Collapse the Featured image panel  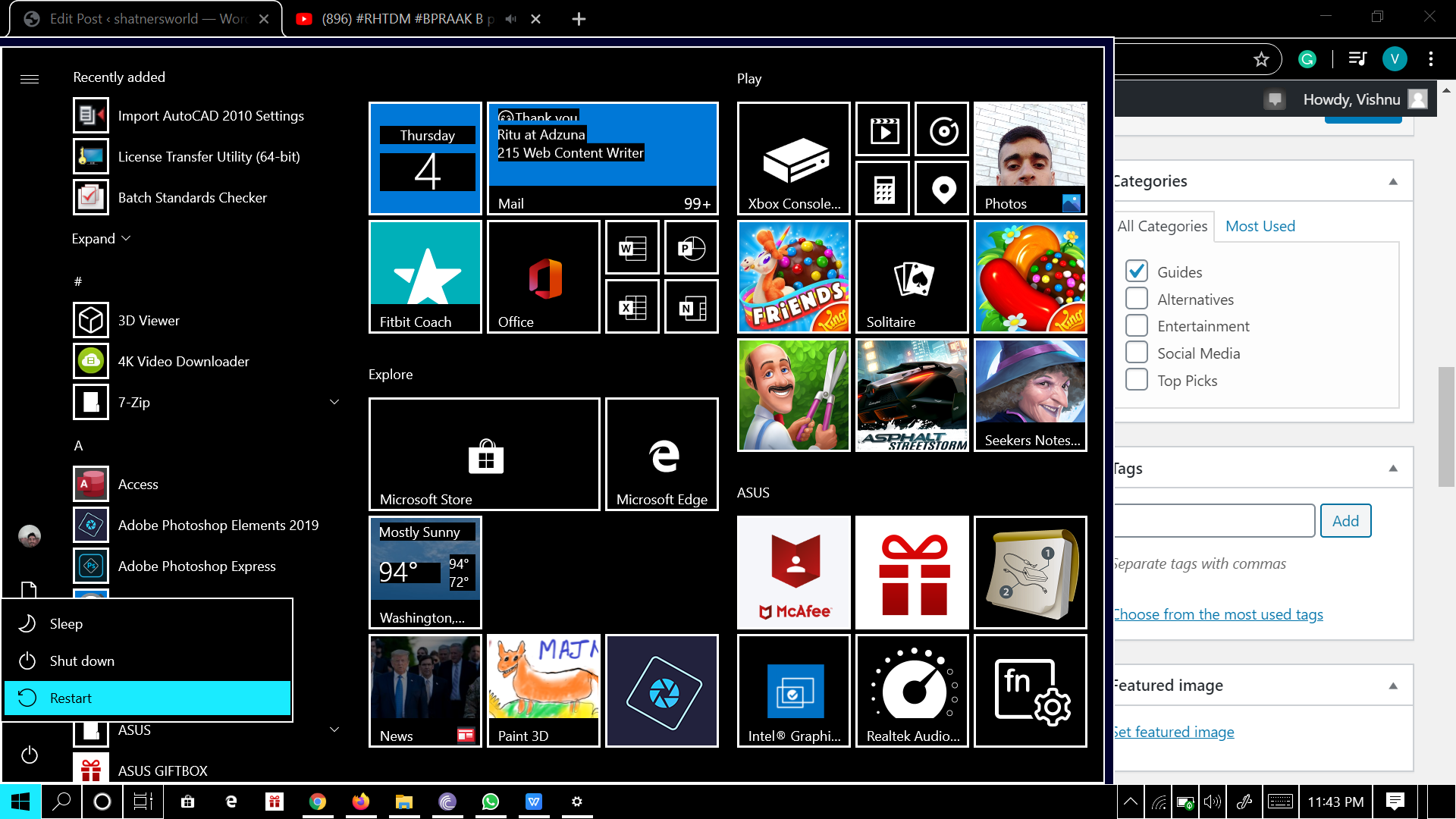(1392, 686)
